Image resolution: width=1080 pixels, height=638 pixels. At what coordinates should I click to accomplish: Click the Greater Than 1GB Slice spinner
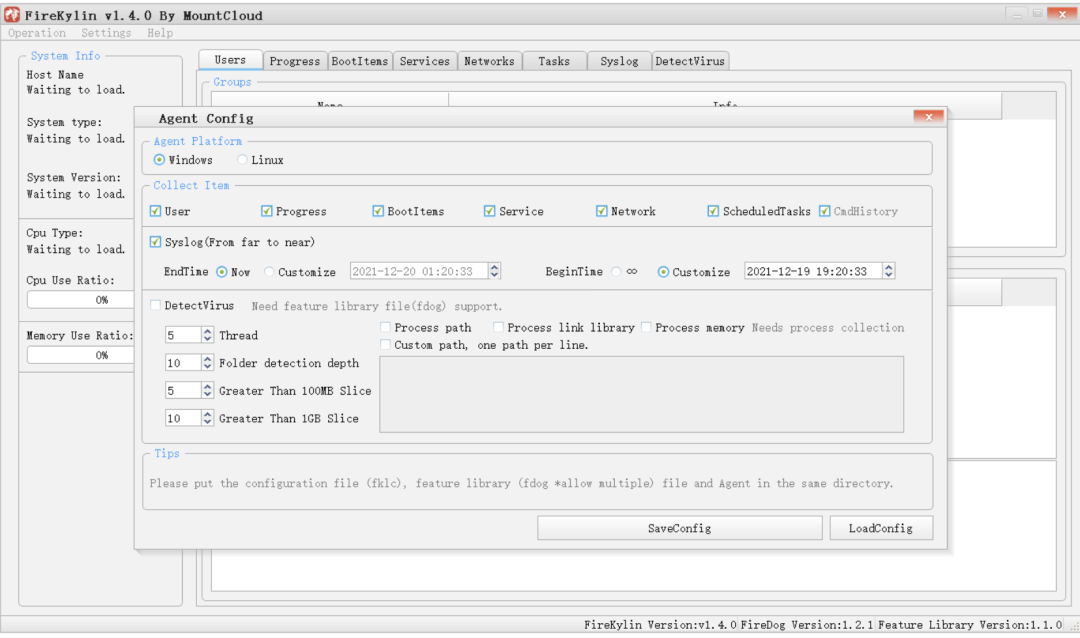click(207, 418)
